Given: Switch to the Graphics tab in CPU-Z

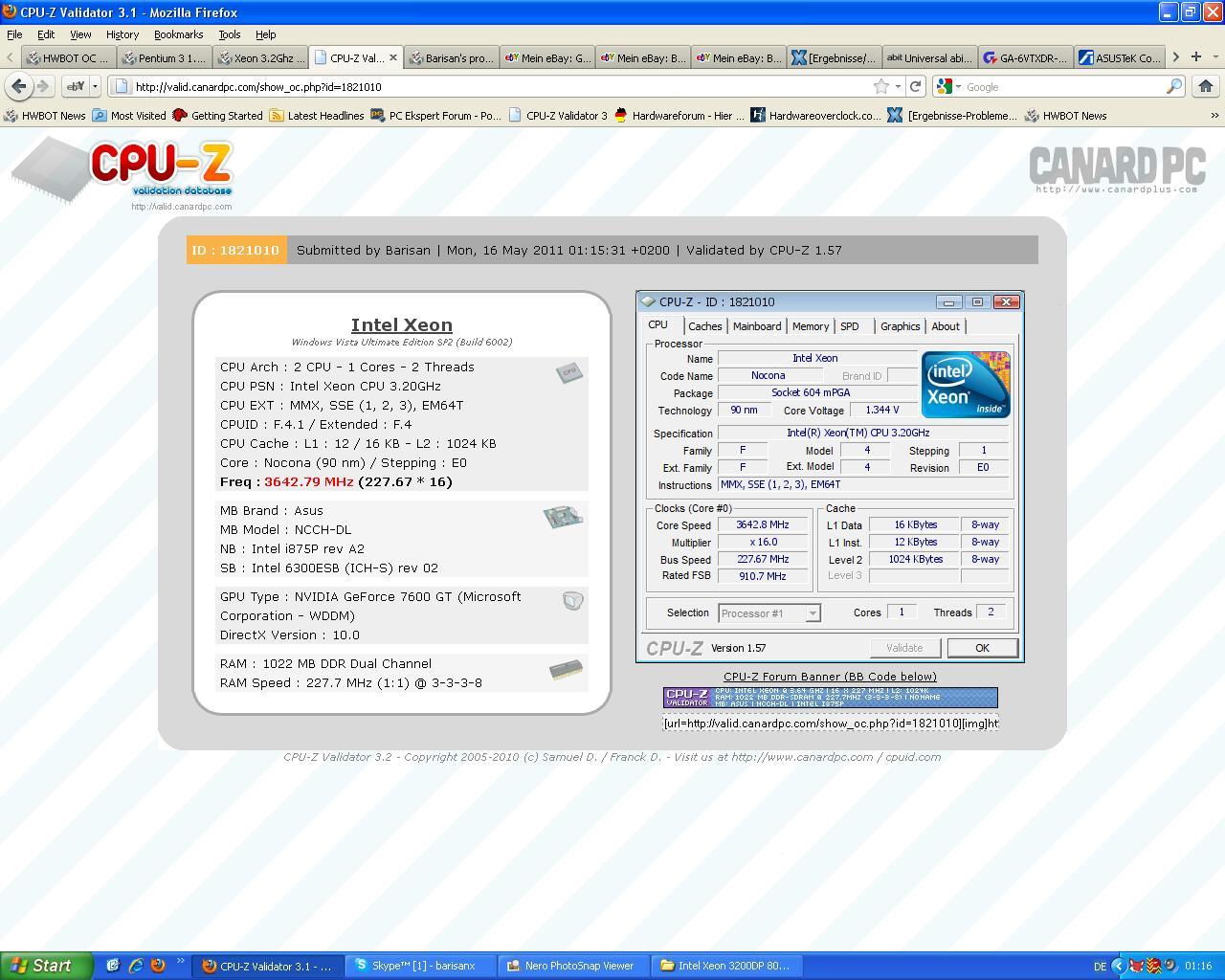Looking at the screenshot, I should [x=901, y=326].
